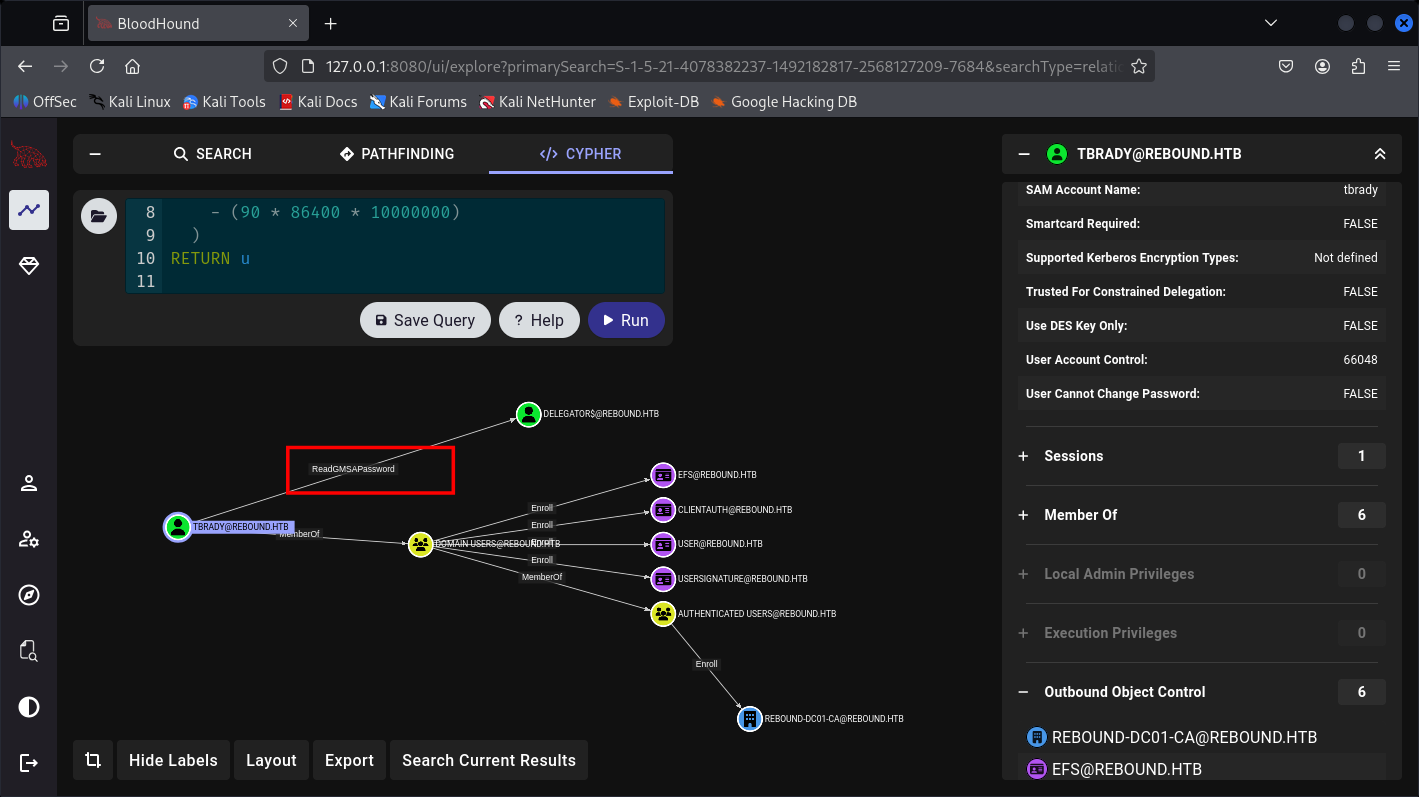Click the Group Management diamond icon

(x=29, y=266)
